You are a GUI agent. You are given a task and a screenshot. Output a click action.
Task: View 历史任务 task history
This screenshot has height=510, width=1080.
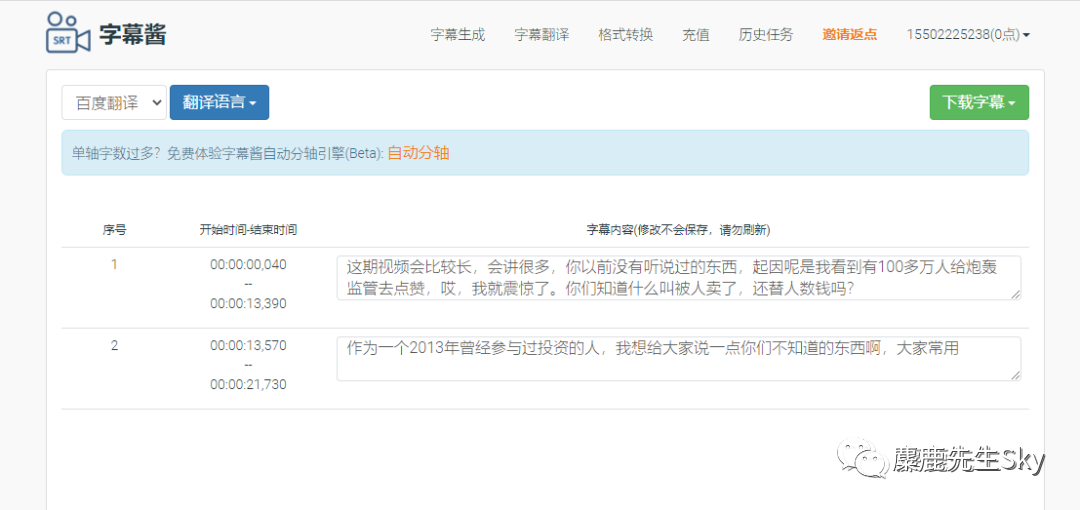point(765,34)
